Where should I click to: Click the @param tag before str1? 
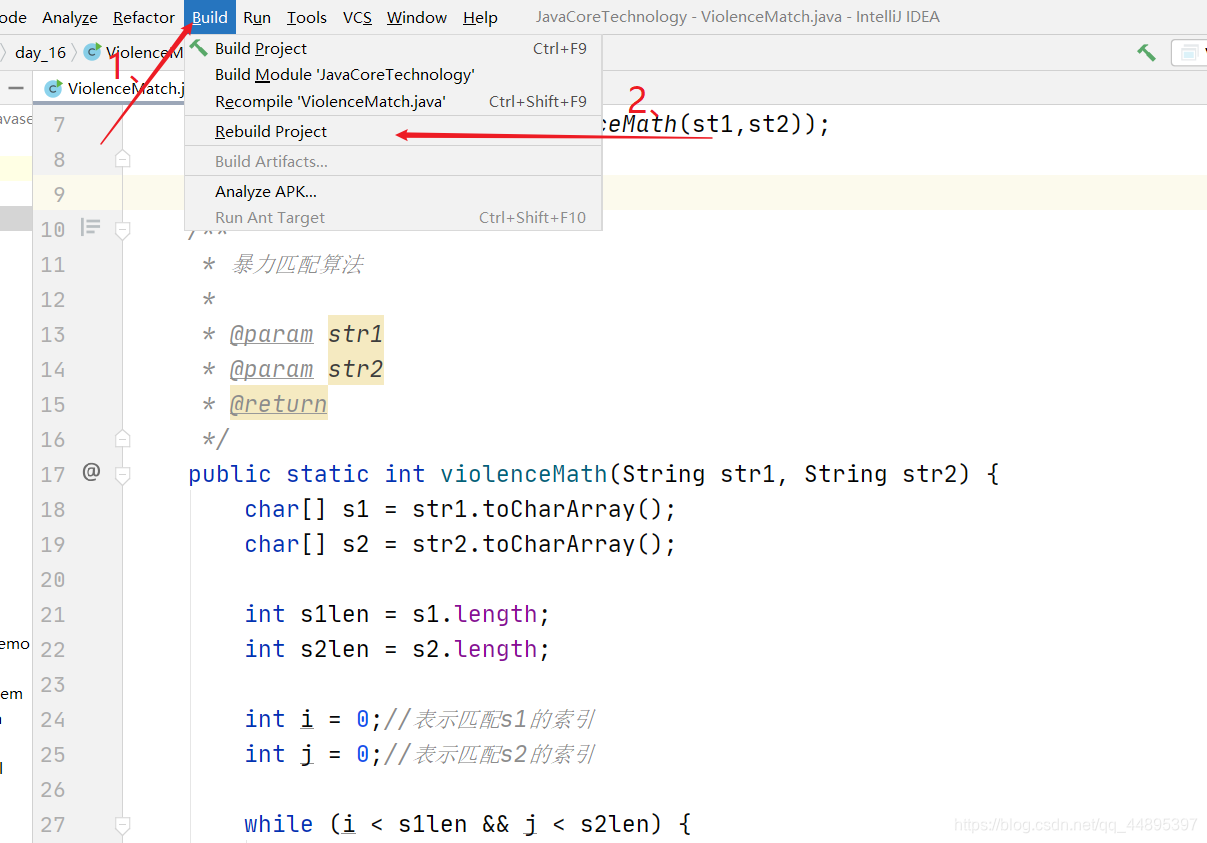[x=271, y=334]
